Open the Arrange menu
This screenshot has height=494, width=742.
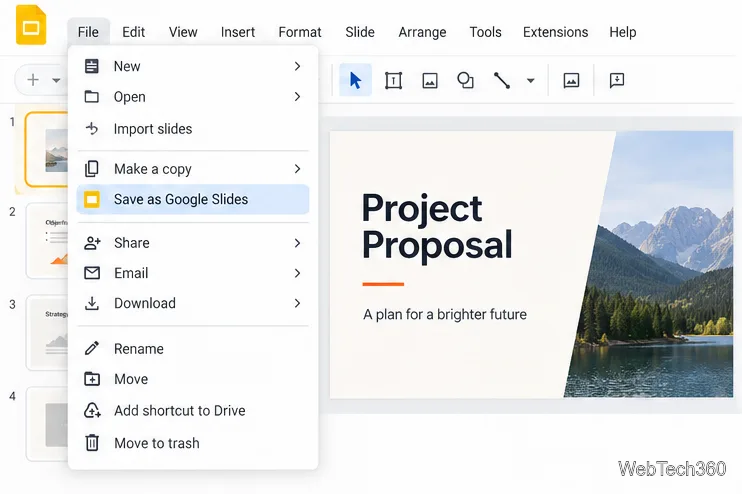[422, 32]
